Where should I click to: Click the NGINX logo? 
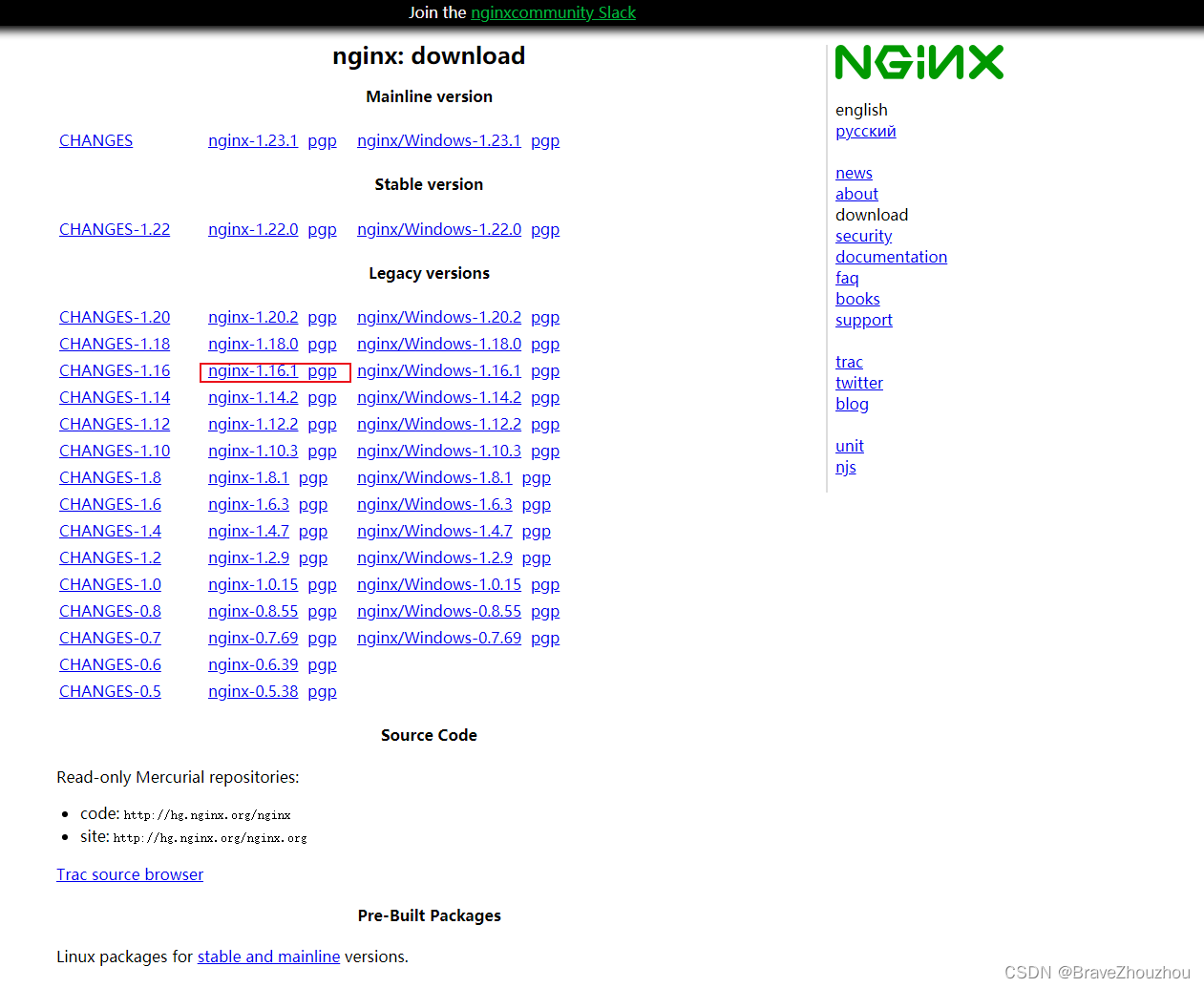click(x=919, y=62)
